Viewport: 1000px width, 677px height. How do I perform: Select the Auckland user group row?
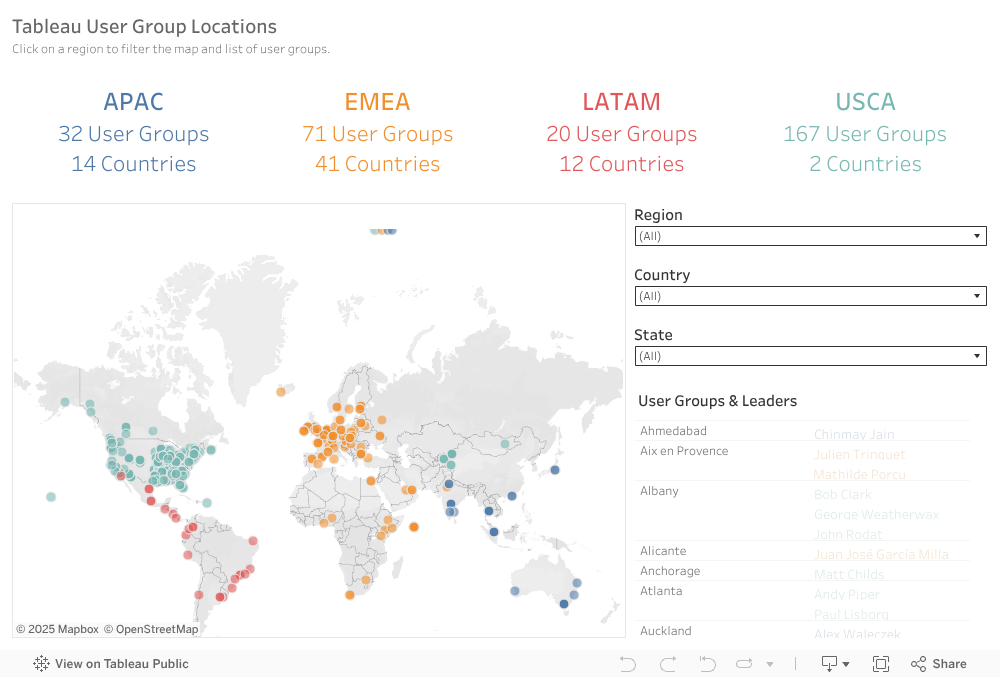(666, 631)
